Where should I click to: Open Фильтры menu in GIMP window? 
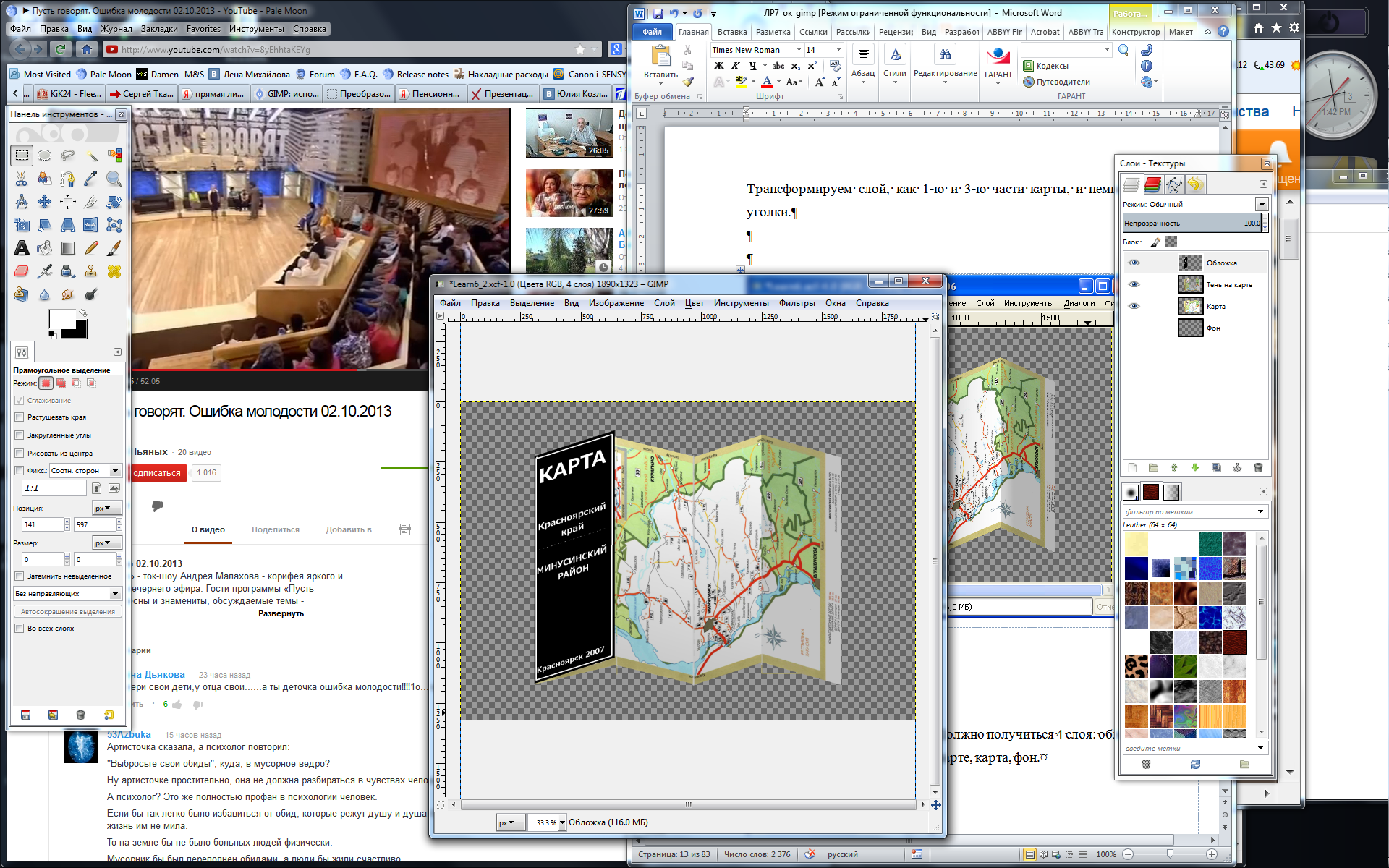coord(797,303)
